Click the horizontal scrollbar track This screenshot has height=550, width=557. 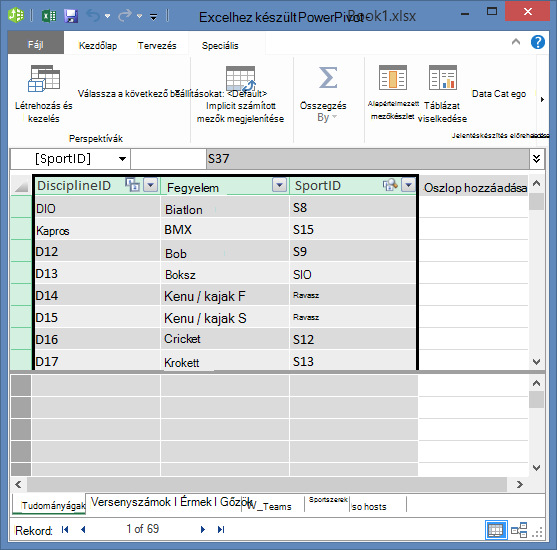[x=267, y=484]
